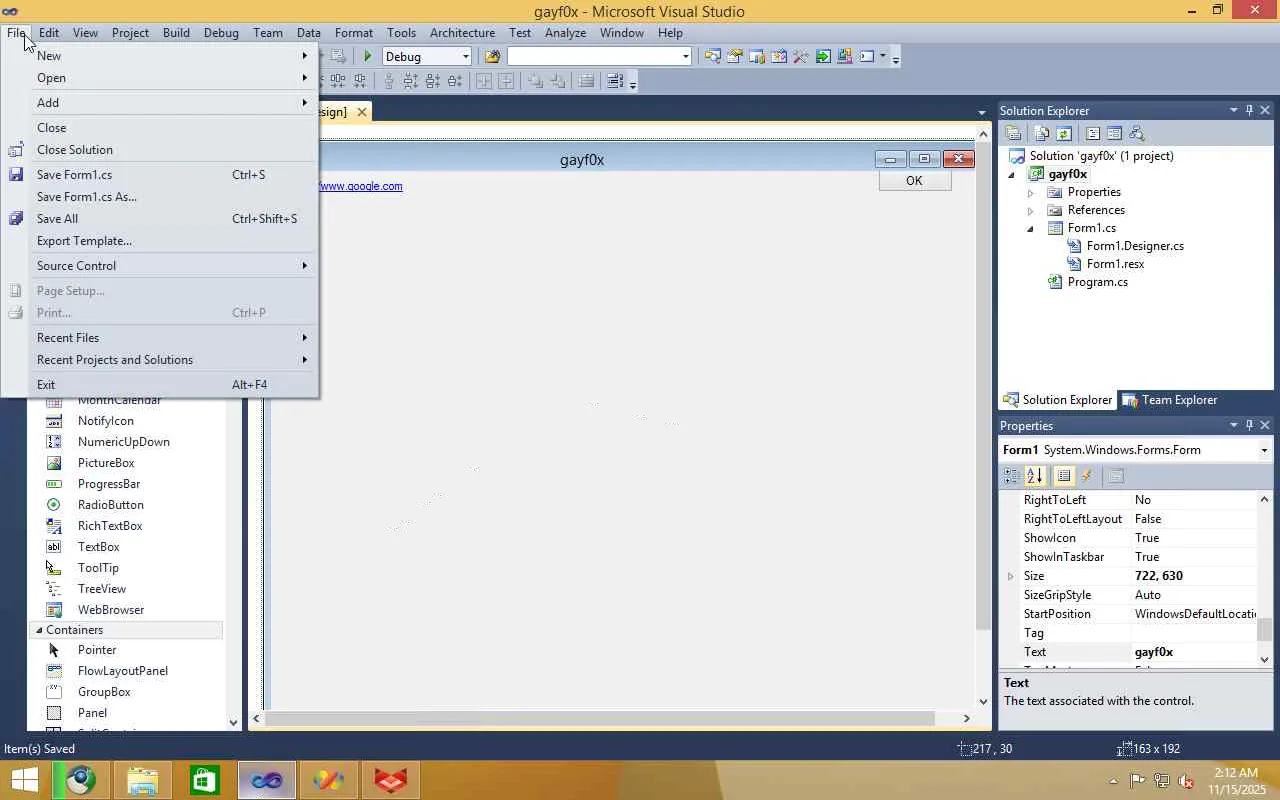Open the Architecture menu
This screenshot has height=800, width=1280.
462,33
